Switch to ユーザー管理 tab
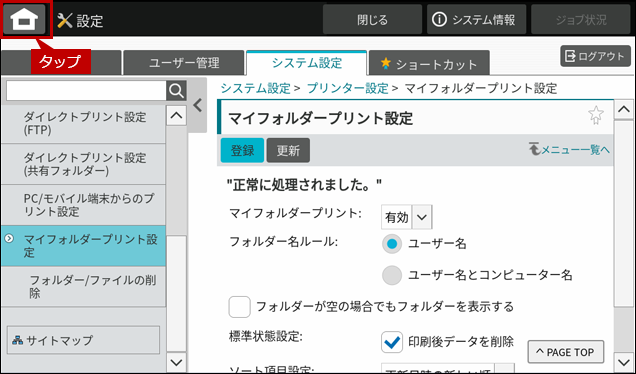This screenshot has height=374, width=636. click(x=184, y=63)
